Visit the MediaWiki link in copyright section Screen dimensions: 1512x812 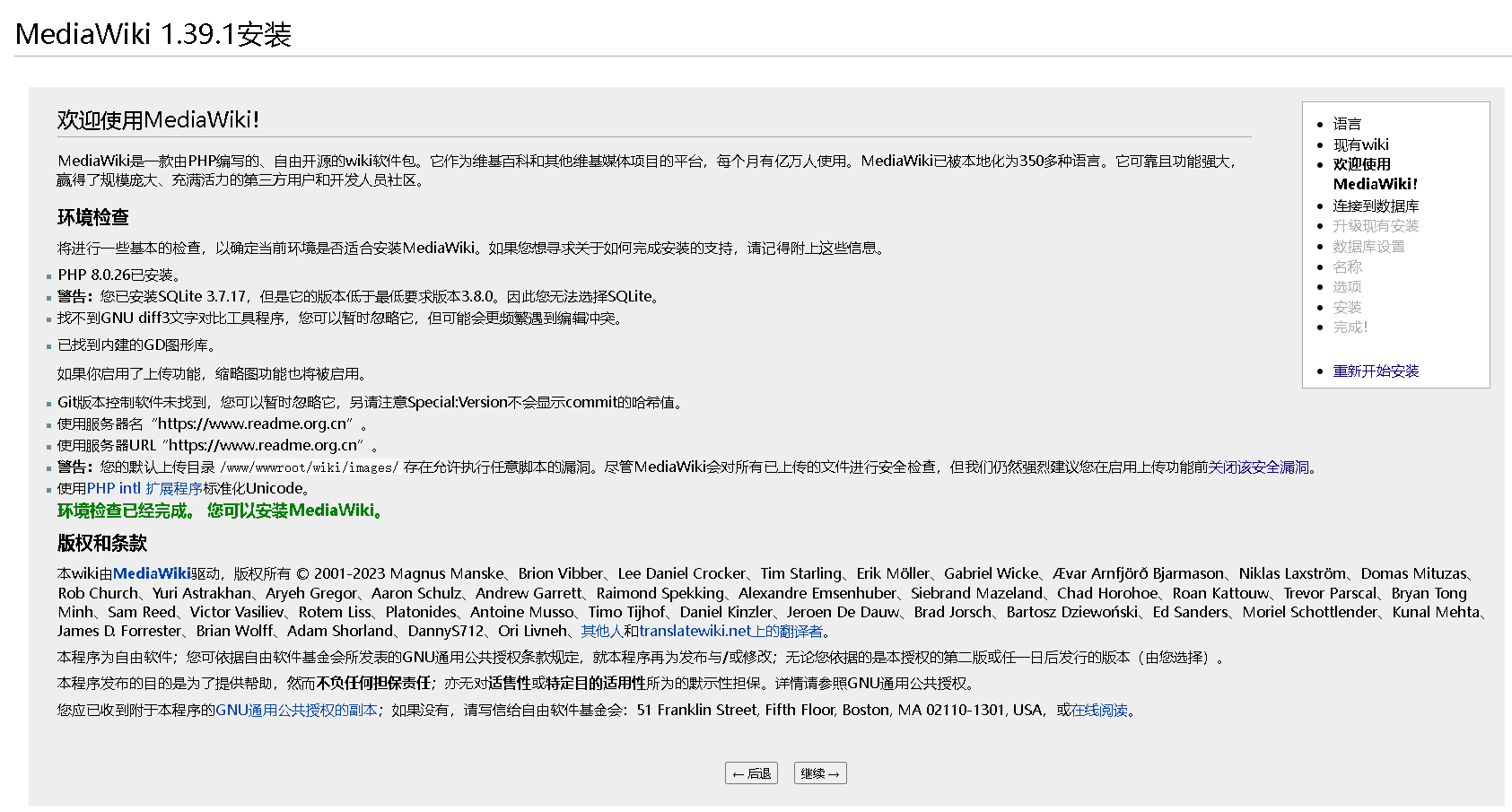[152, 573]
